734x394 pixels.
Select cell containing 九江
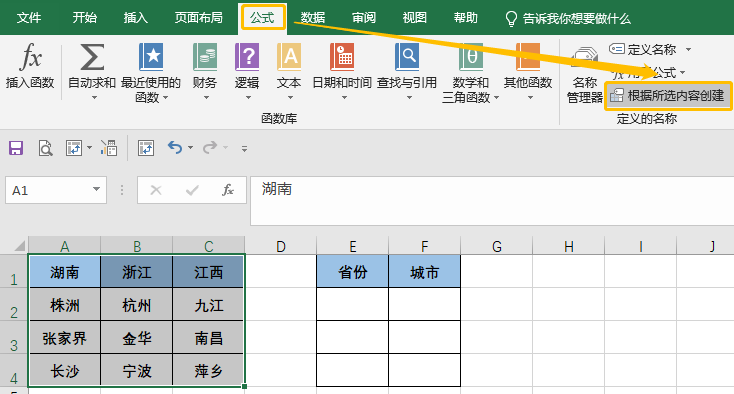pyautogui.click(x=208, y=304)
